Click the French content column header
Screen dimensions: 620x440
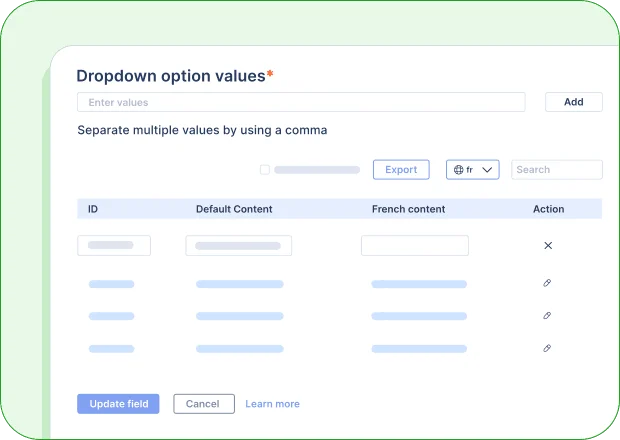(408, 209)
